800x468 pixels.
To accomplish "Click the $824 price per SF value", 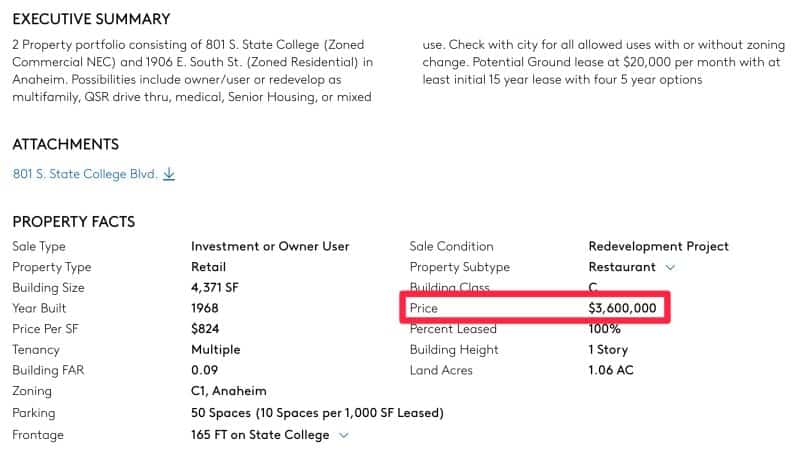I will pos(205,329).
